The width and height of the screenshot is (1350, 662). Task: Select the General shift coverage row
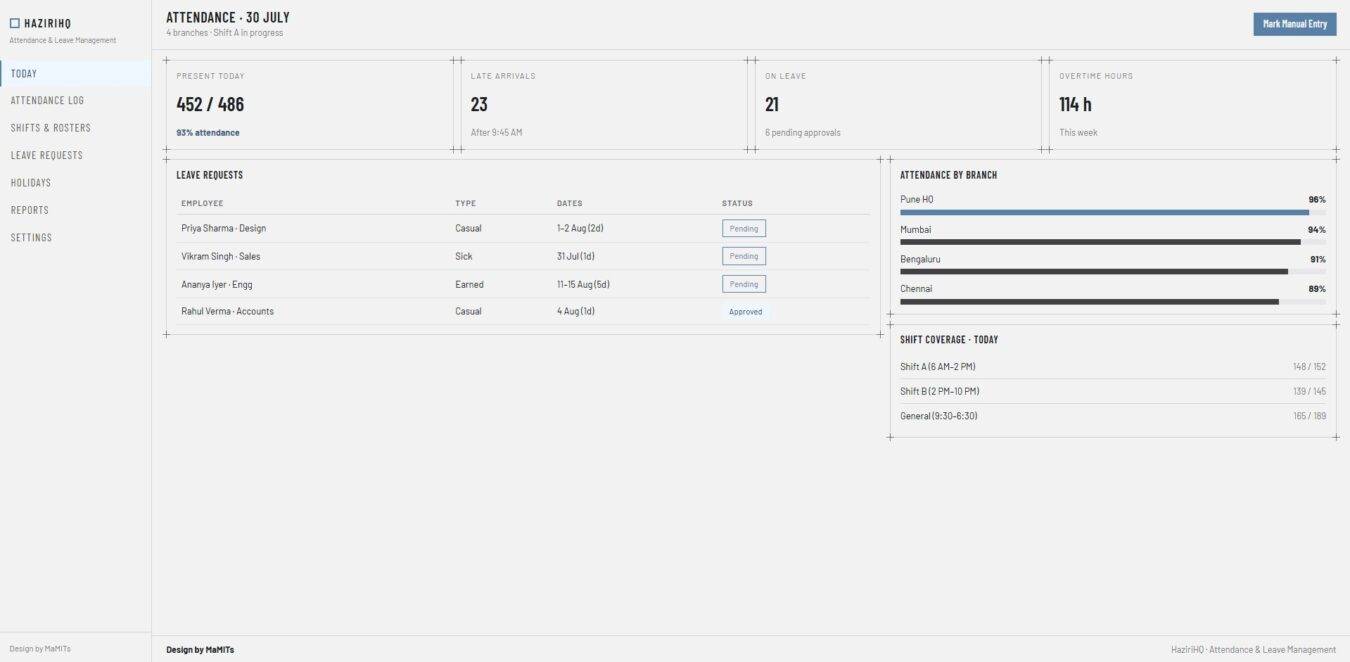(1113, 416)
